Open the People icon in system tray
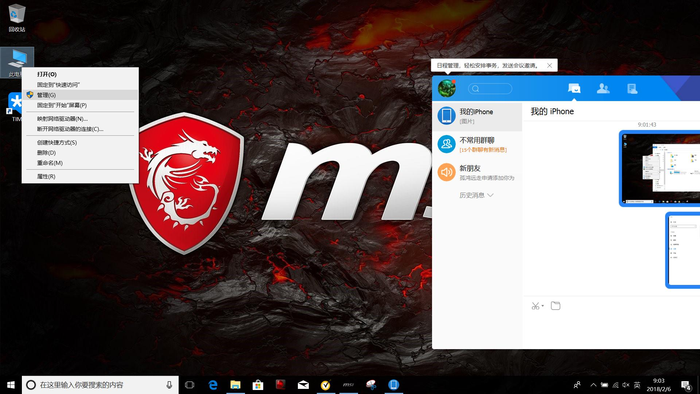Viewport: 700px width, 394px height. click(x=577, y=385)
